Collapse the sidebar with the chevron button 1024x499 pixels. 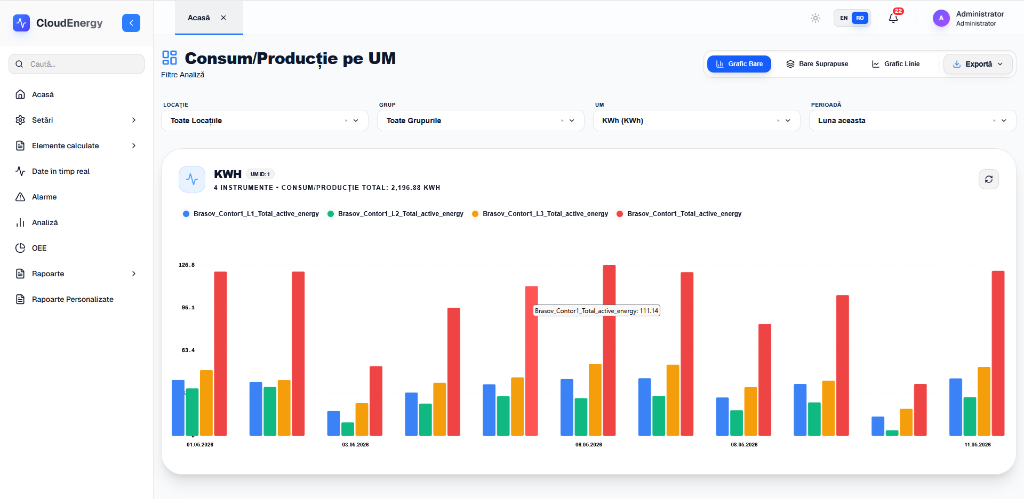tap(131, 23)
